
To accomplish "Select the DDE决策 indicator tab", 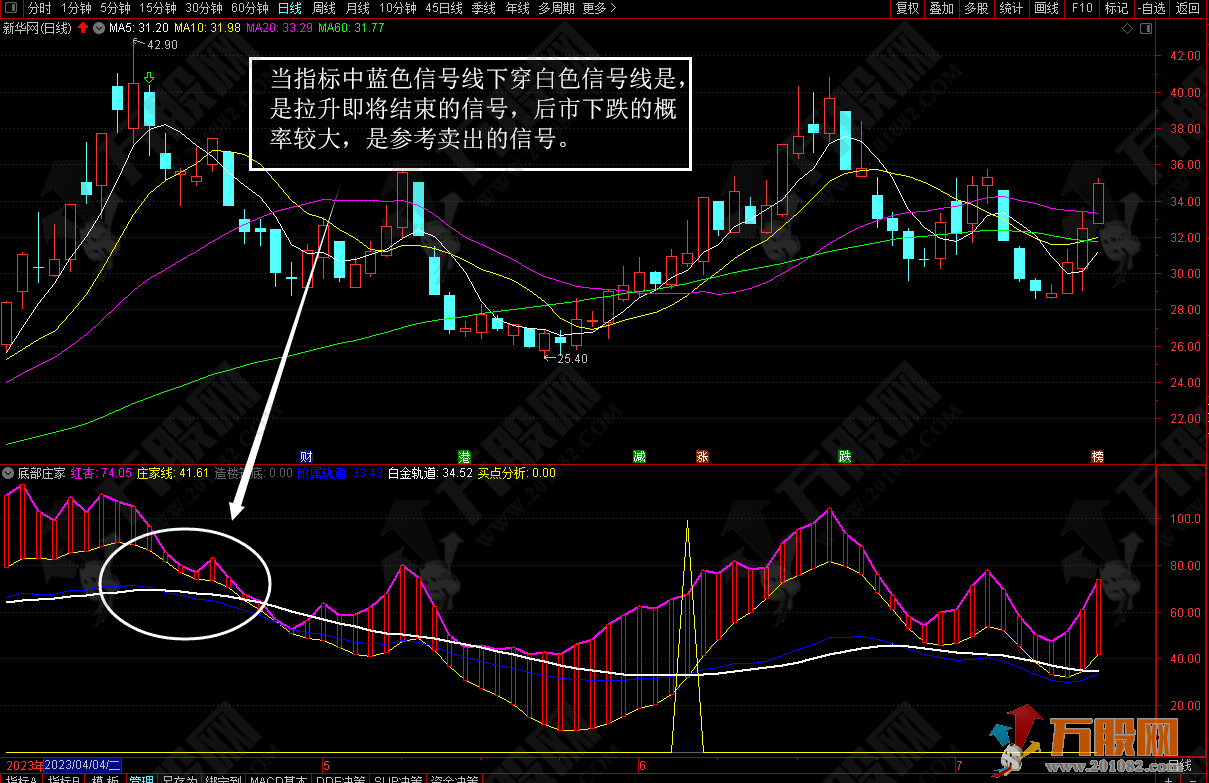I will pos(342,778).
